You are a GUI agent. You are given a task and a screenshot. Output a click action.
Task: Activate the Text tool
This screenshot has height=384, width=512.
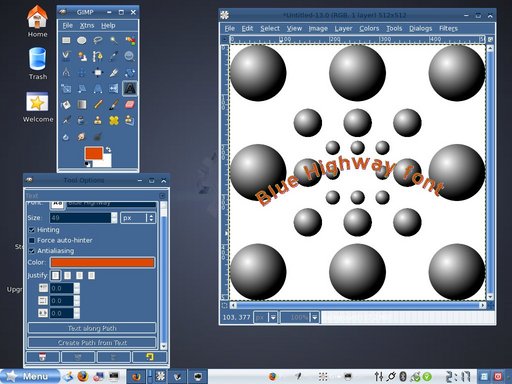click(x=130, y=88)
